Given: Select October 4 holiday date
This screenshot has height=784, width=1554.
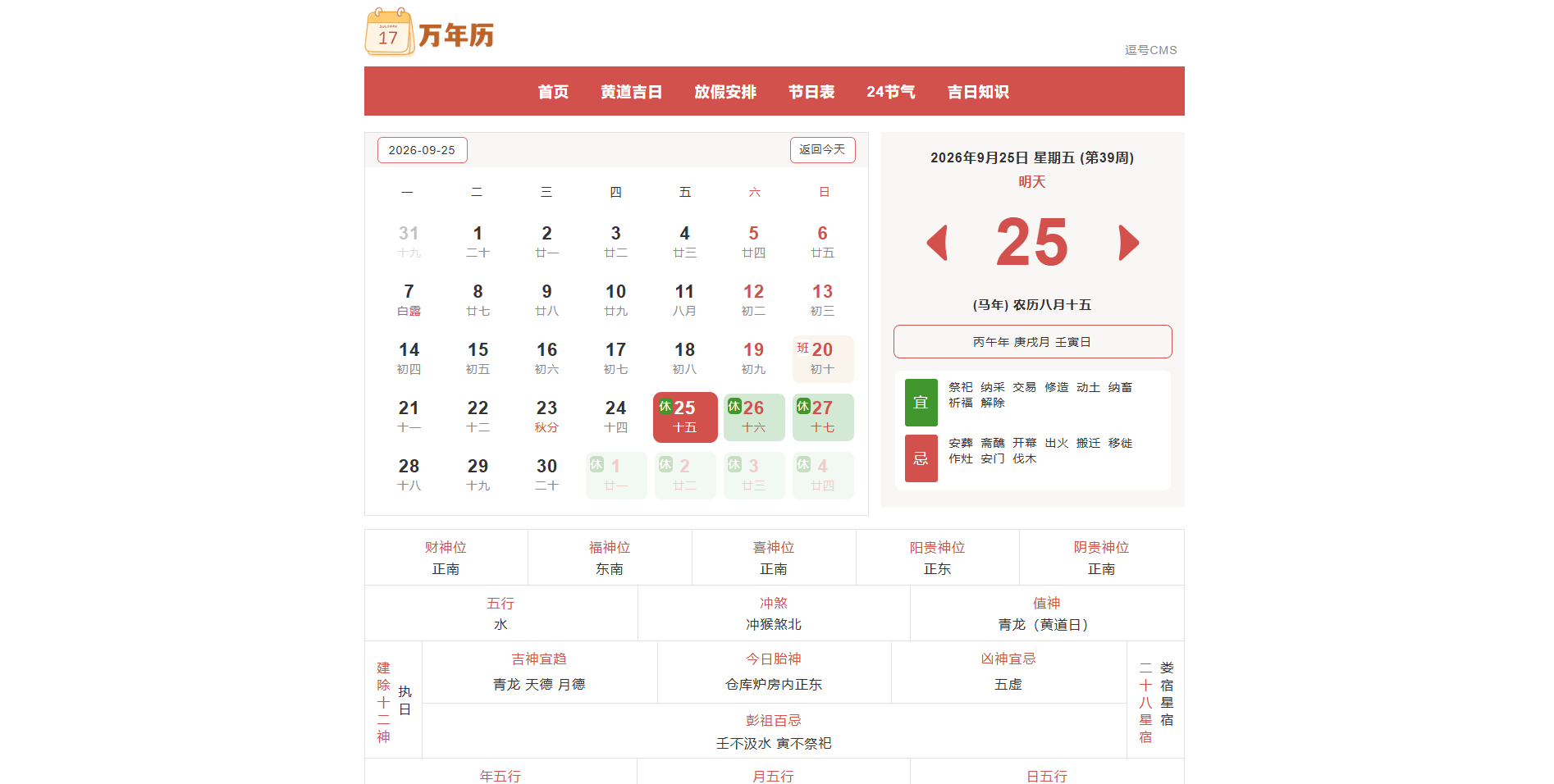Looking at the screenshot, I should click(823, 475).
